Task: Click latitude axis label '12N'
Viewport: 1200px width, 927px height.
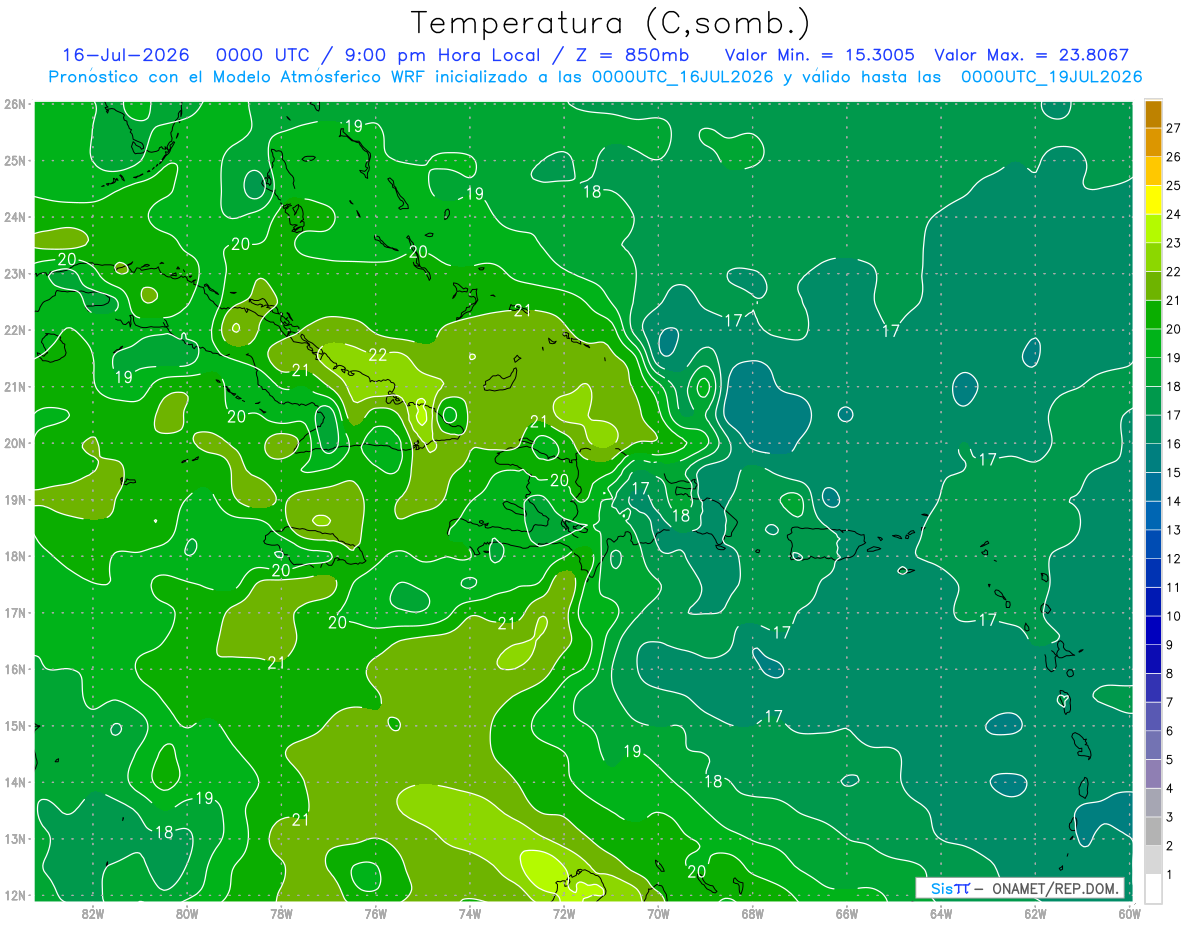Action: click(x=15, y=895)
